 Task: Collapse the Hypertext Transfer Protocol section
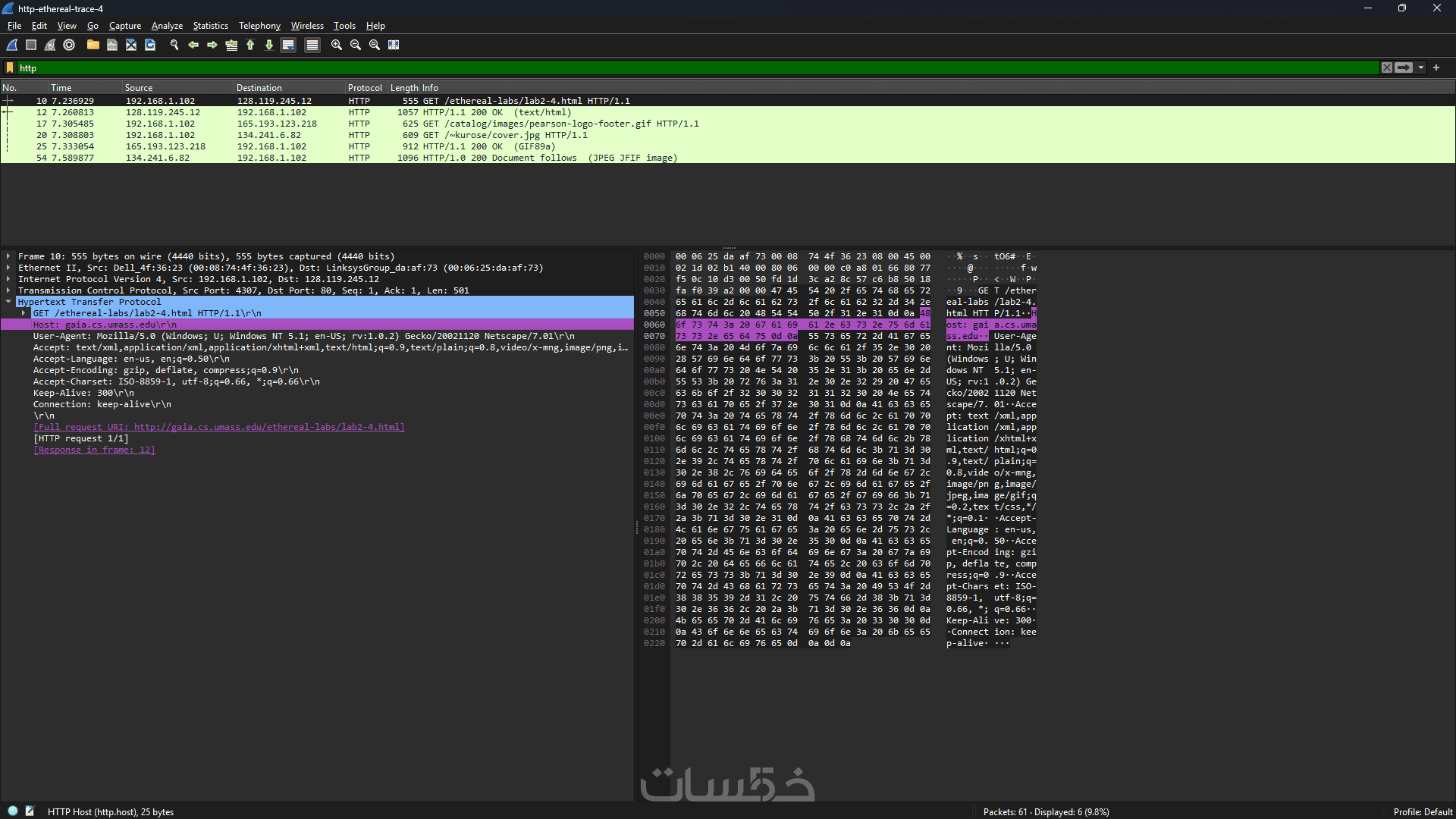(8, 302)
